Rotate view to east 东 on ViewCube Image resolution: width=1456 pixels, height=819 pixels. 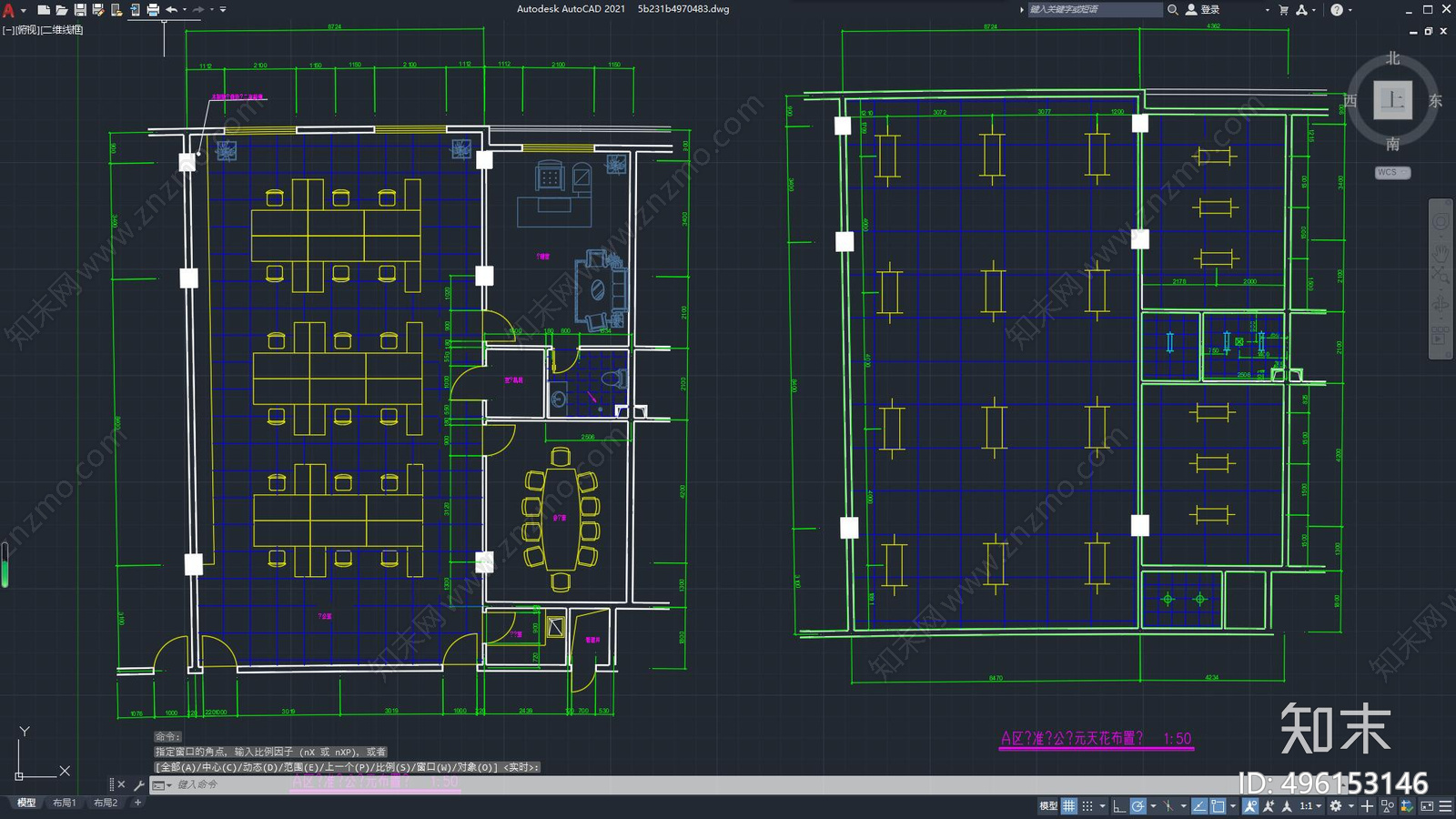(x=1435, y=100)
